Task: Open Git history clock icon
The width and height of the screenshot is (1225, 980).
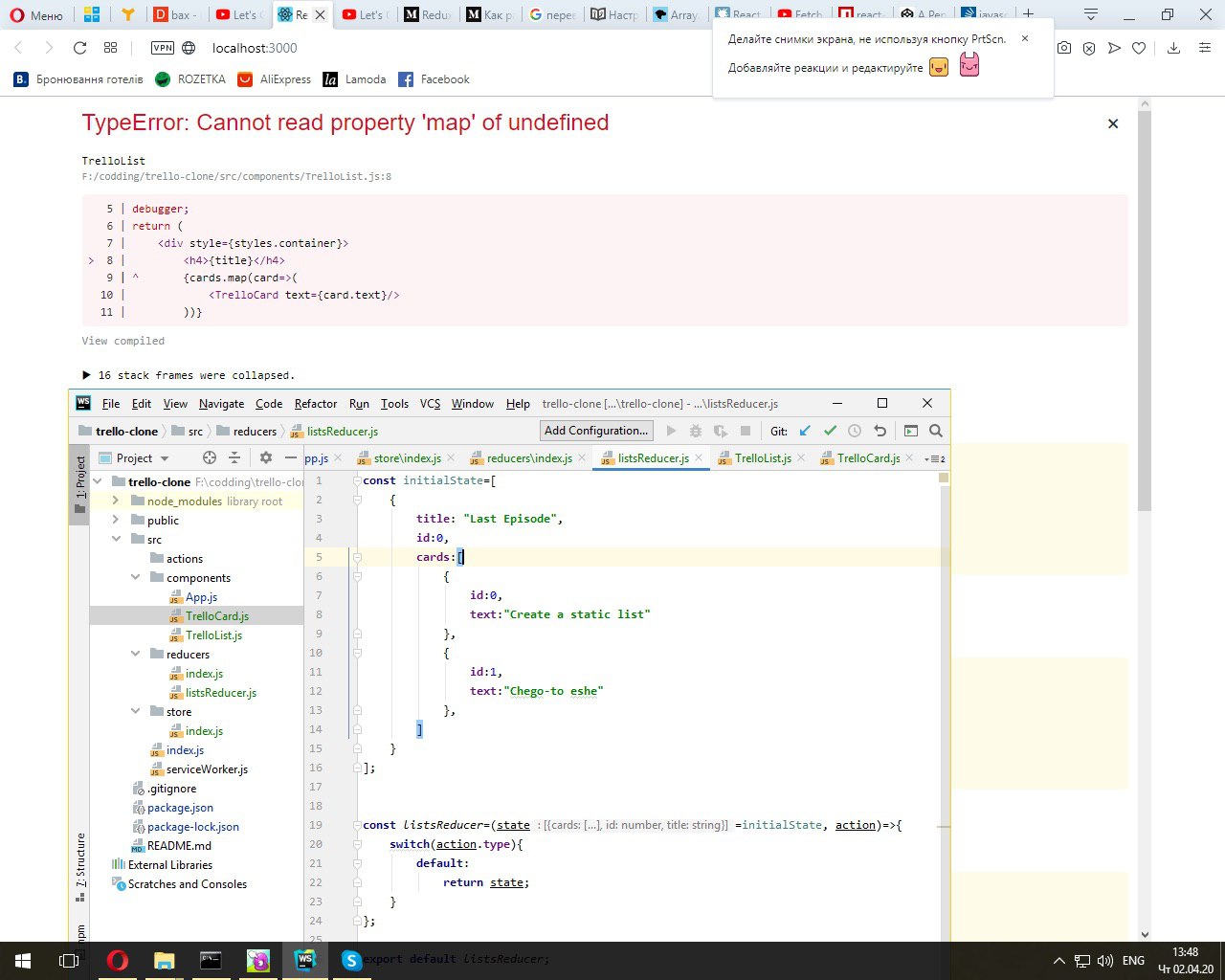Action: pos(855,431)
